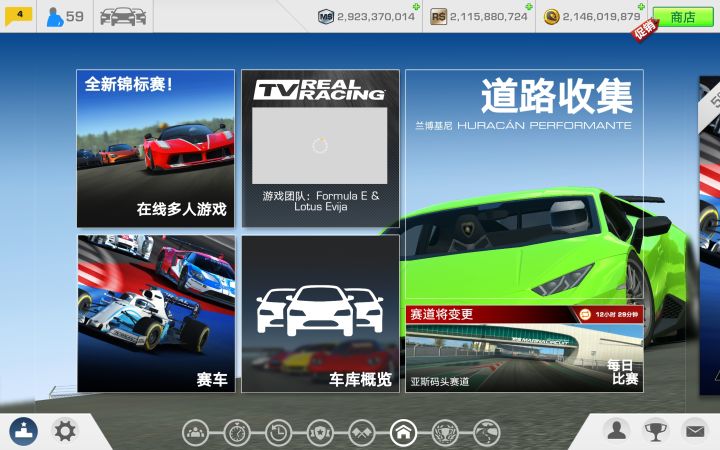Open the mail envelope icon

[x=695, y=431]
